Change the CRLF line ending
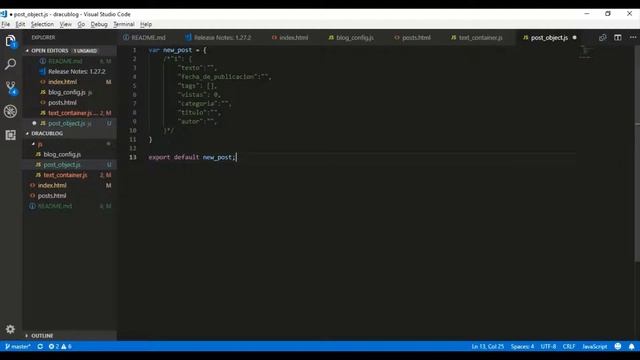The height and width of the screenshot is (360, 640). click(x=569, y=347)
